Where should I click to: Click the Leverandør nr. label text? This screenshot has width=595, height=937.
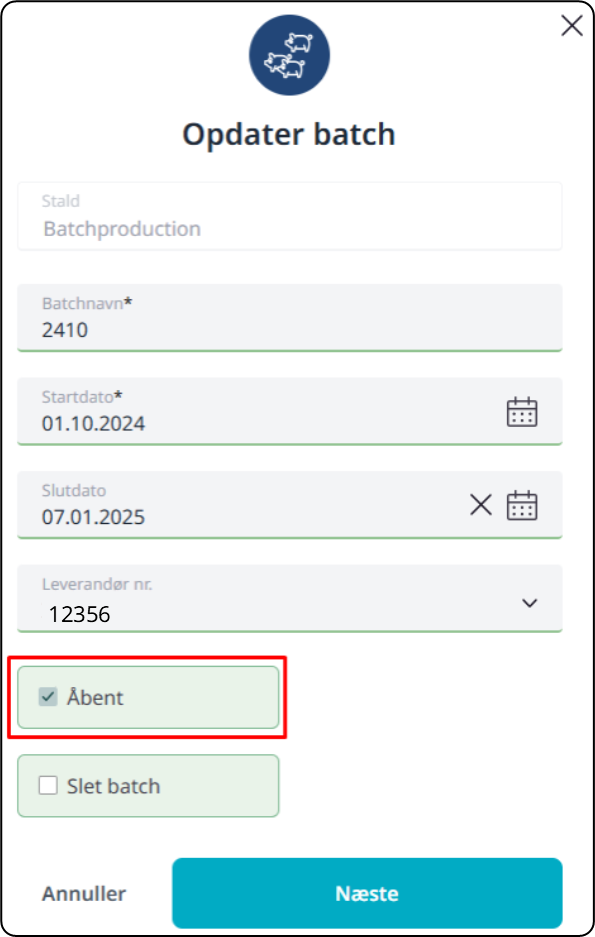point(97,584)
